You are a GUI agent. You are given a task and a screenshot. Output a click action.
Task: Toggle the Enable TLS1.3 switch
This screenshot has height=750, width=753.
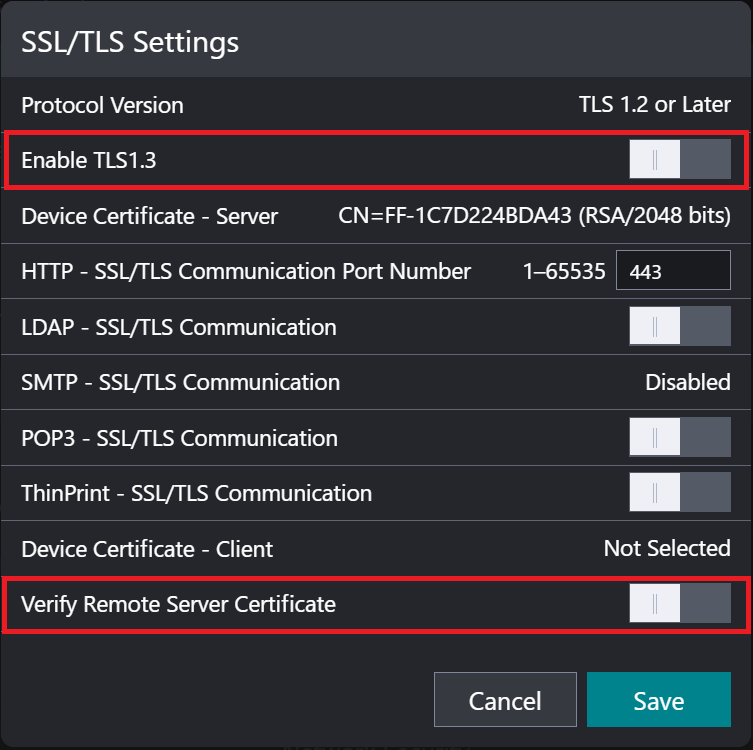(679, 160)
